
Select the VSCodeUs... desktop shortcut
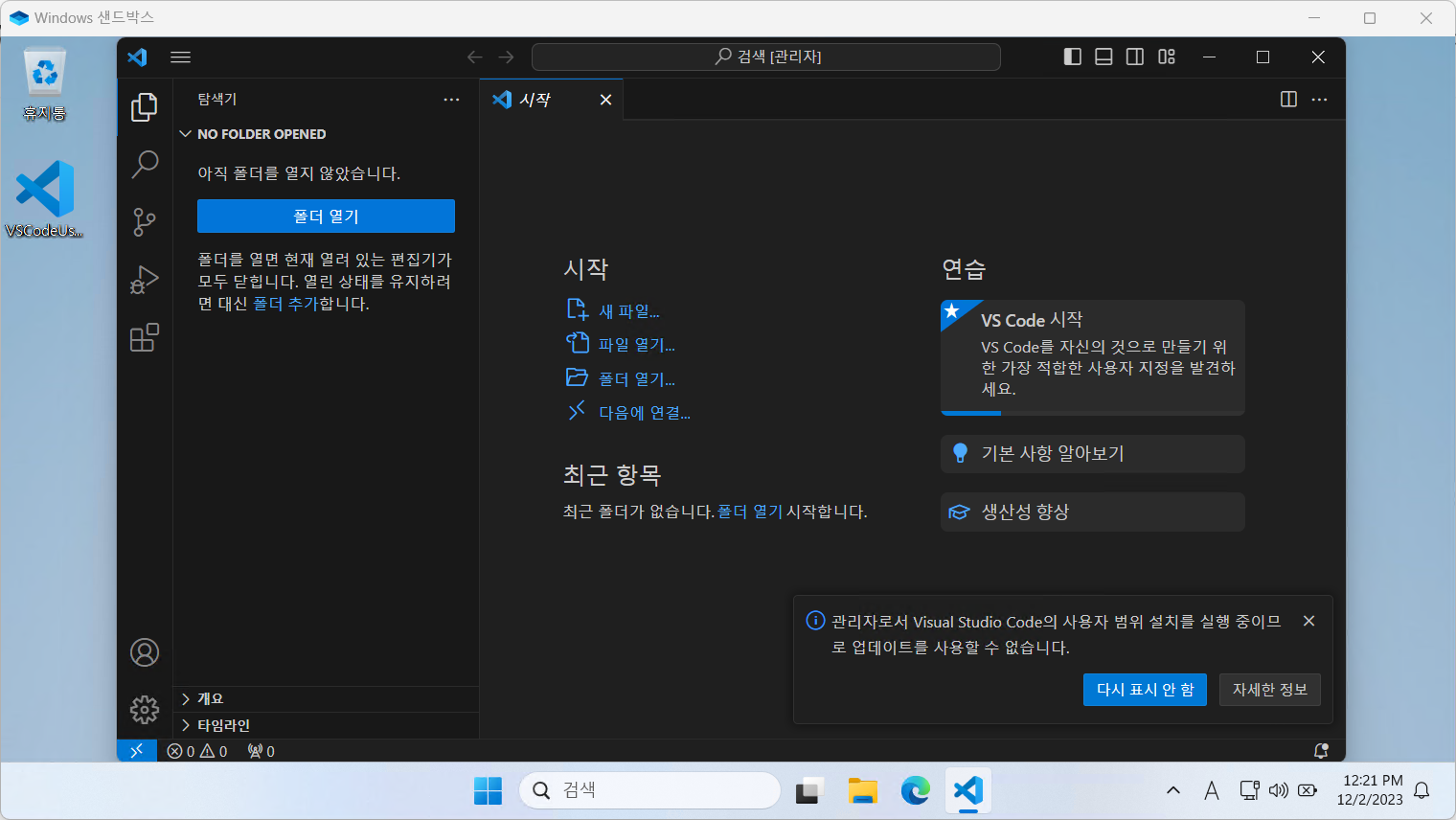(45, 199)
